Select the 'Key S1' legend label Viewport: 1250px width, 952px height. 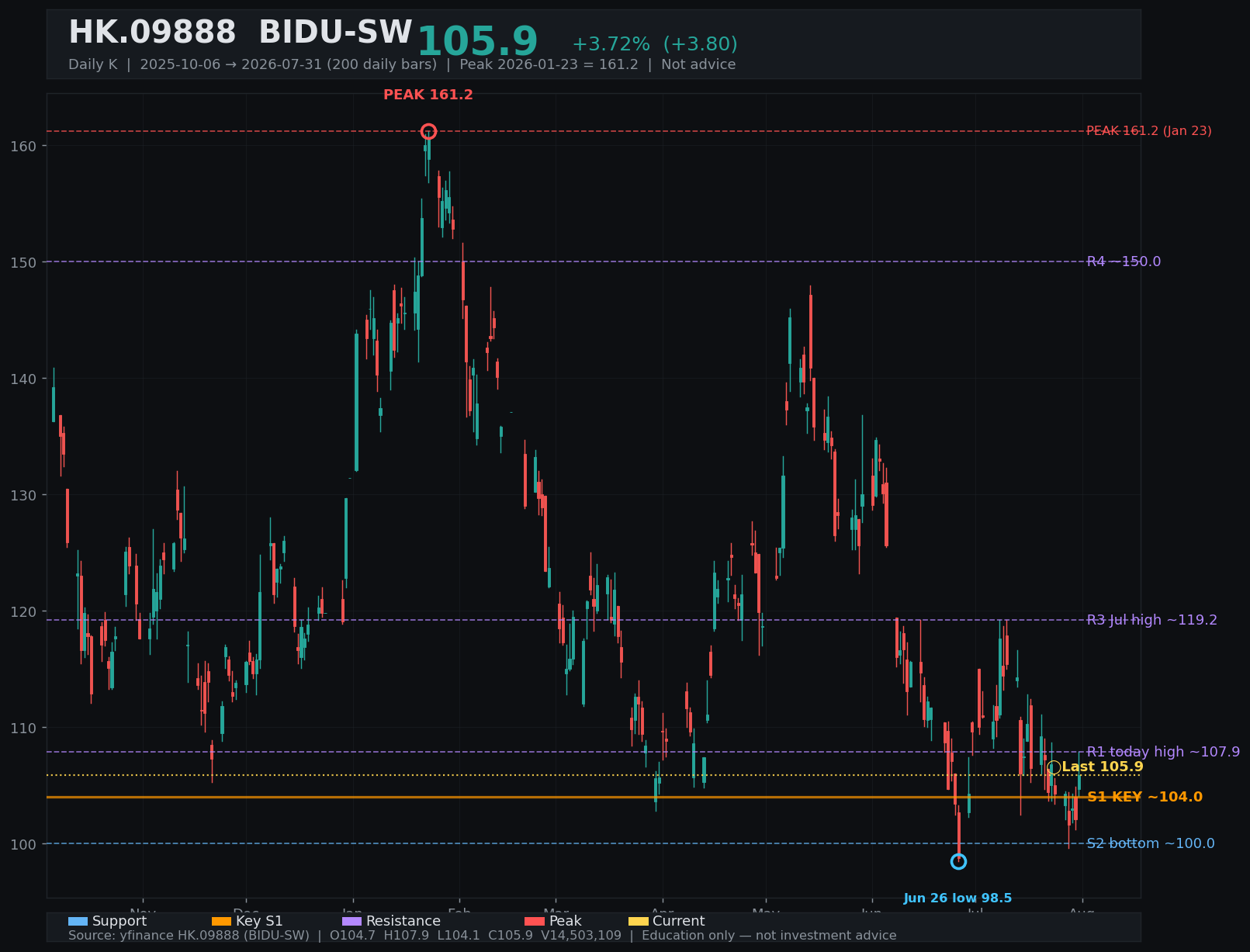[259, 921]
